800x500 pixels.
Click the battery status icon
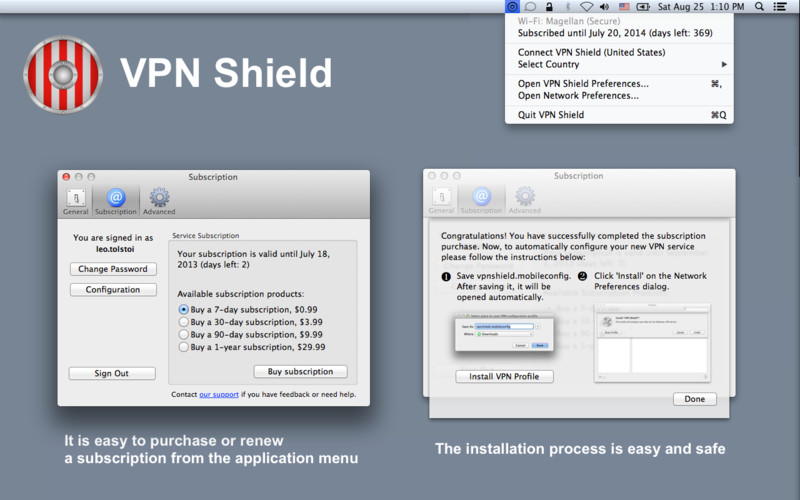pos(643,7)
